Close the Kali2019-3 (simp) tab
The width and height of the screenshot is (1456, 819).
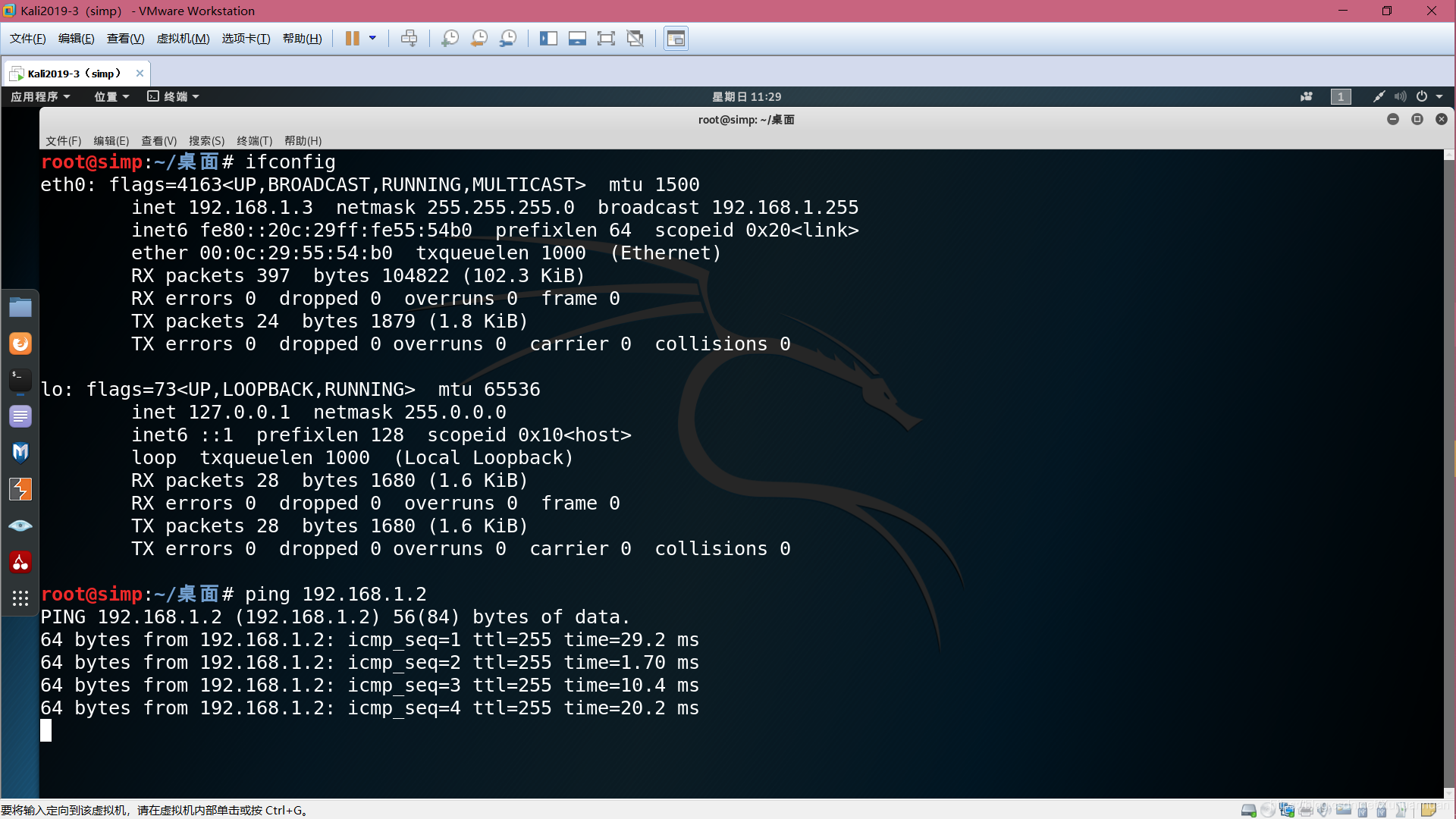pyautogui.click(x=140, y=74)
